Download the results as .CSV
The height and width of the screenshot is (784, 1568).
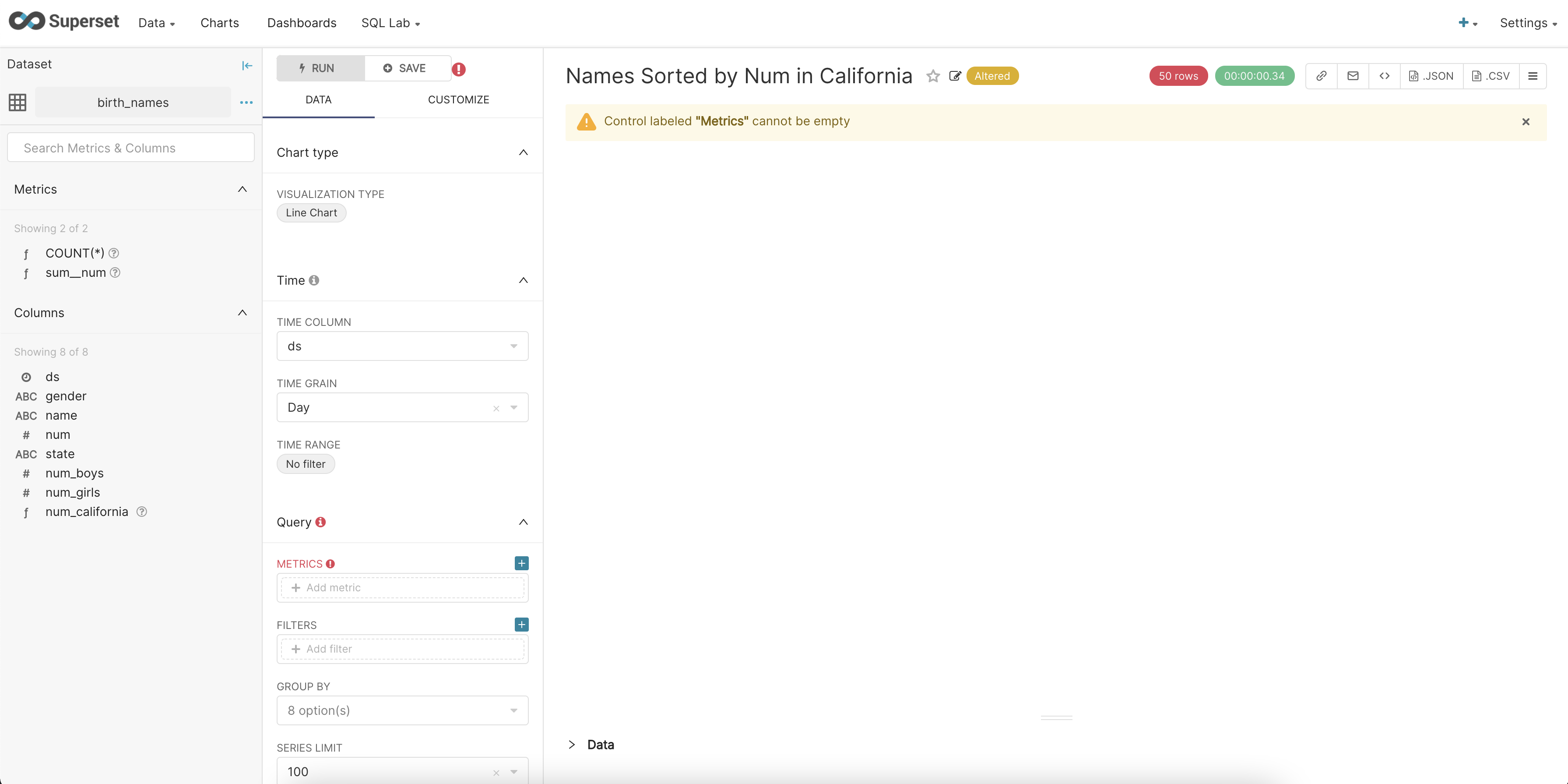point(1491,75)
